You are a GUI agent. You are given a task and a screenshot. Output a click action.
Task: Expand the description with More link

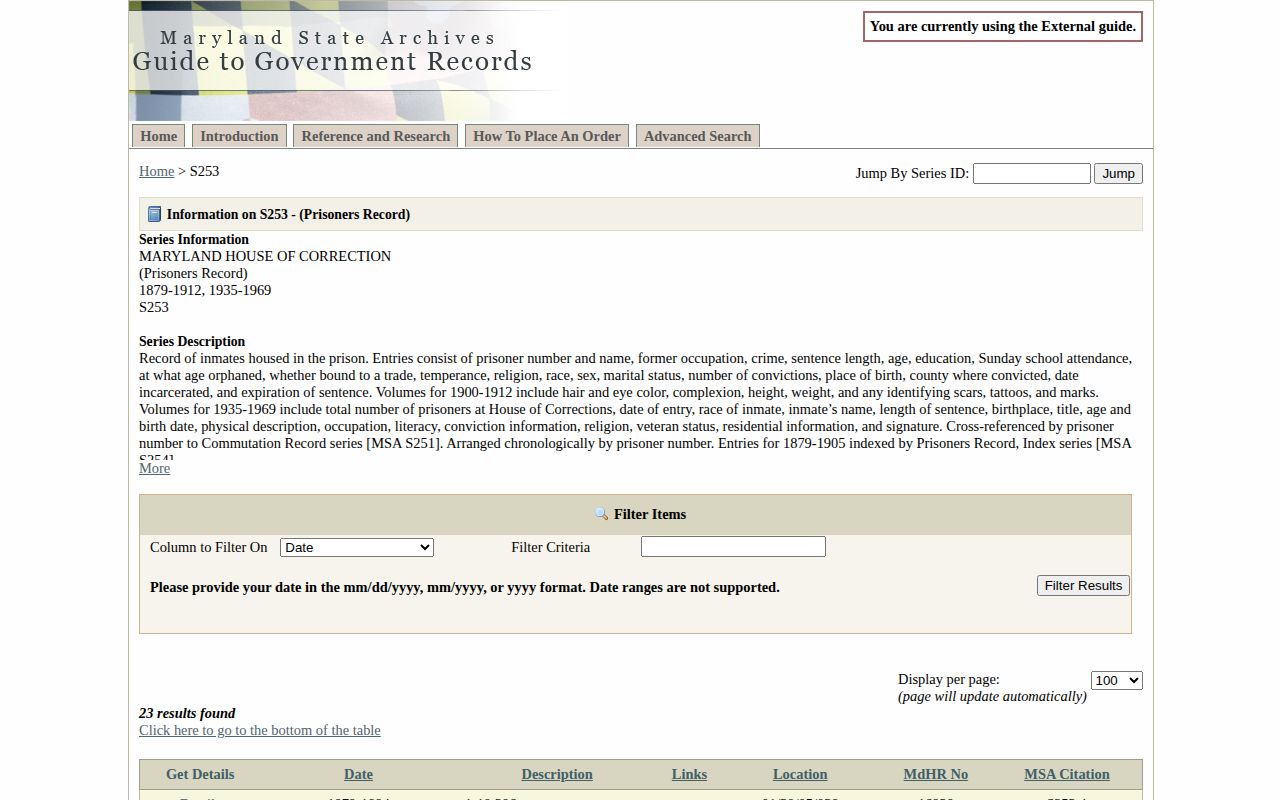pos(154,468)
